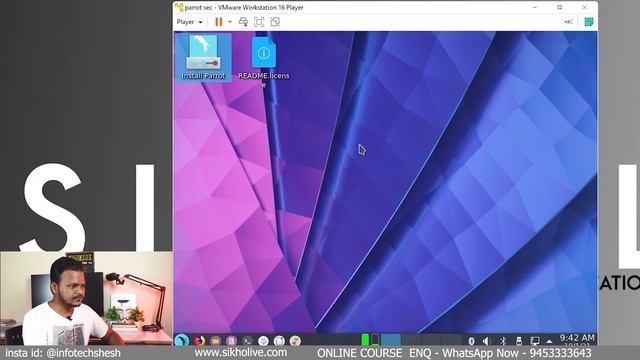
Task: Toggle Unity mode in VMware toolbar
Action: click(275, 22)
